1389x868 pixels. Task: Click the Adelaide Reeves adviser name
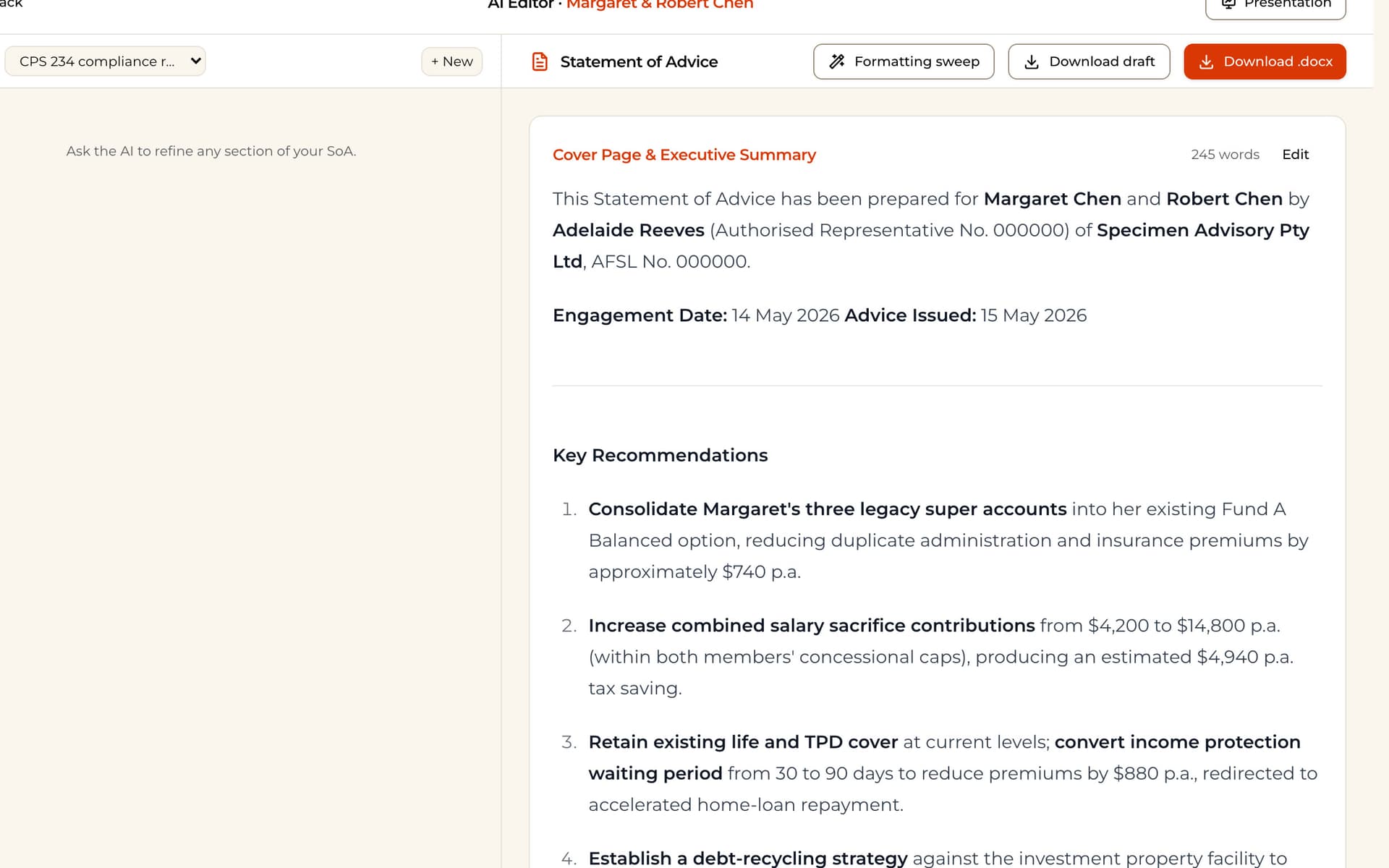[628, 230]
